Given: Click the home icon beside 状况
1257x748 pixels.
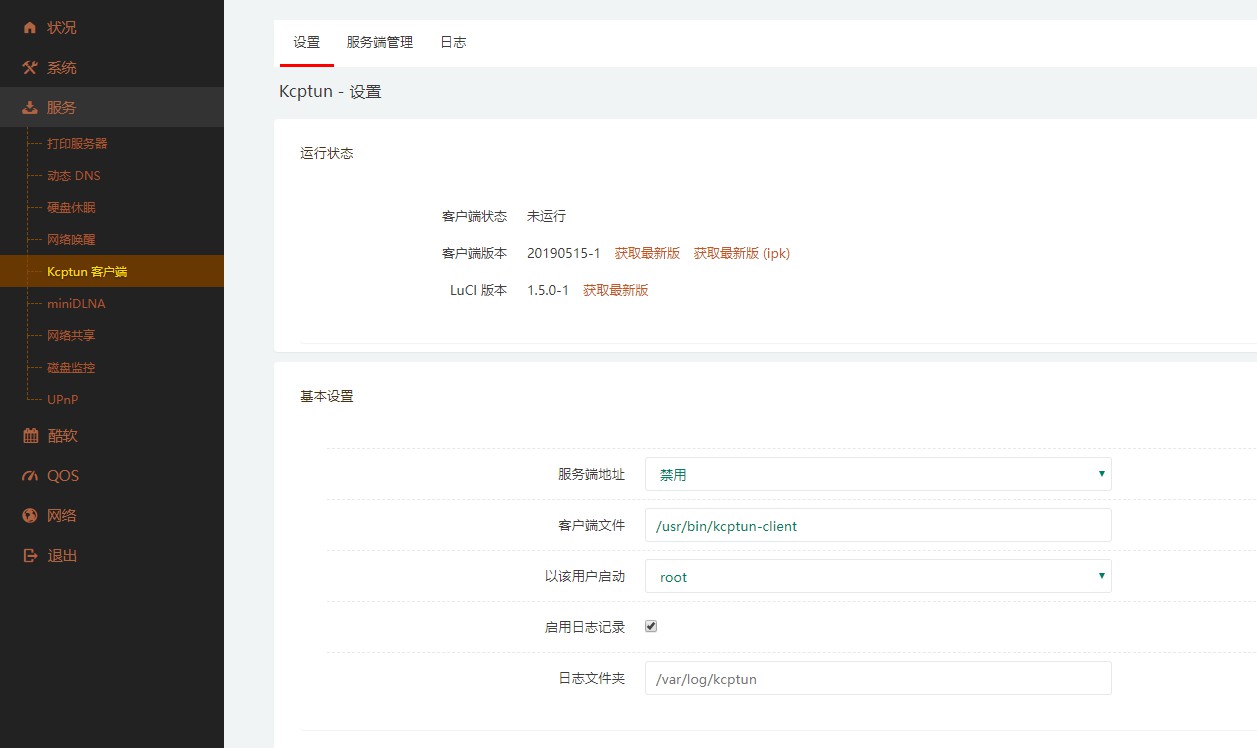Looking at the screenshot, I should click(x=30, y=27).
